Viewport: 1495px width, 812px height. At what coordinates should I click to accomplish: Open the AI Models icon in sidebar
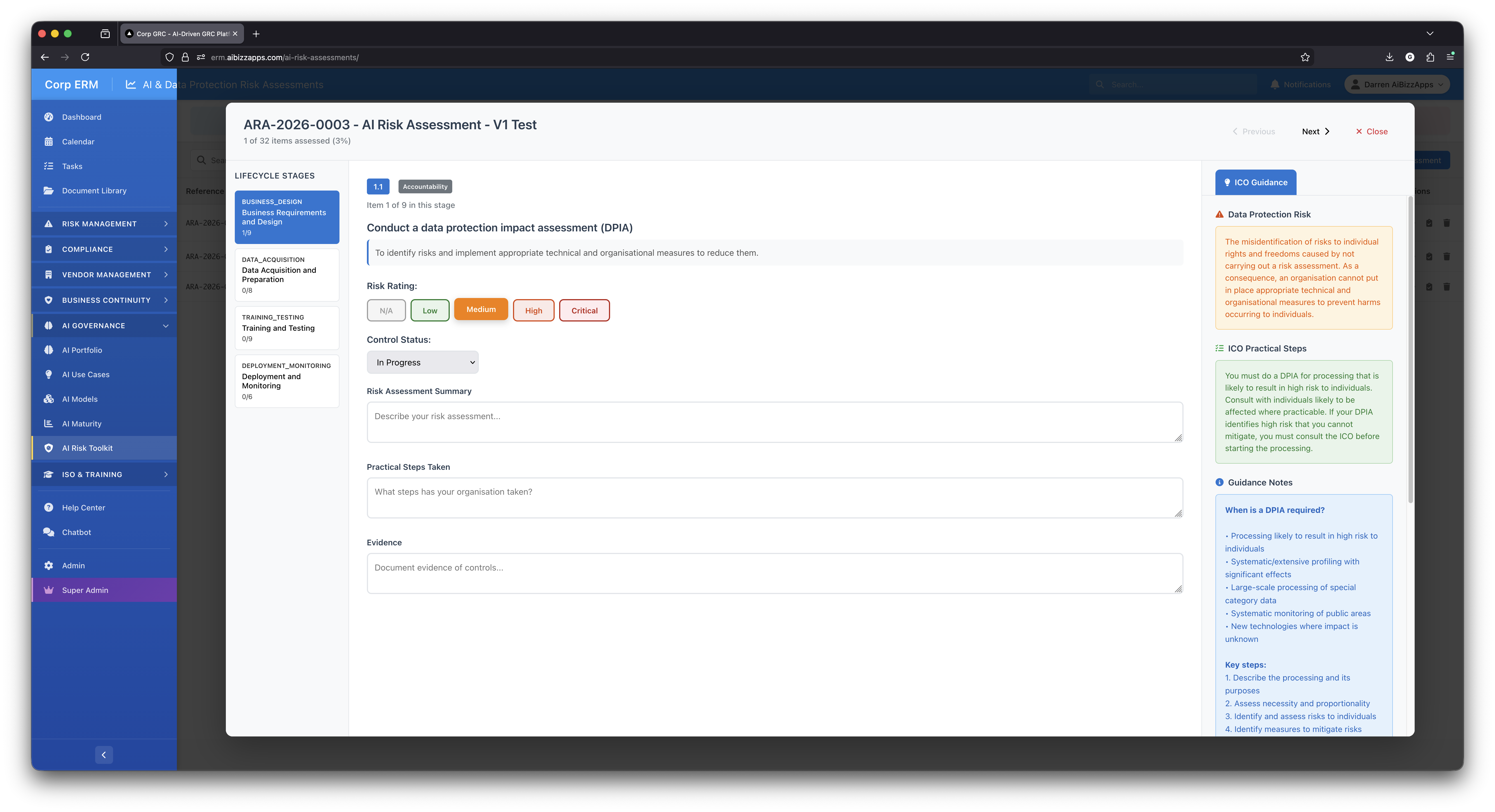coord(49,399)
